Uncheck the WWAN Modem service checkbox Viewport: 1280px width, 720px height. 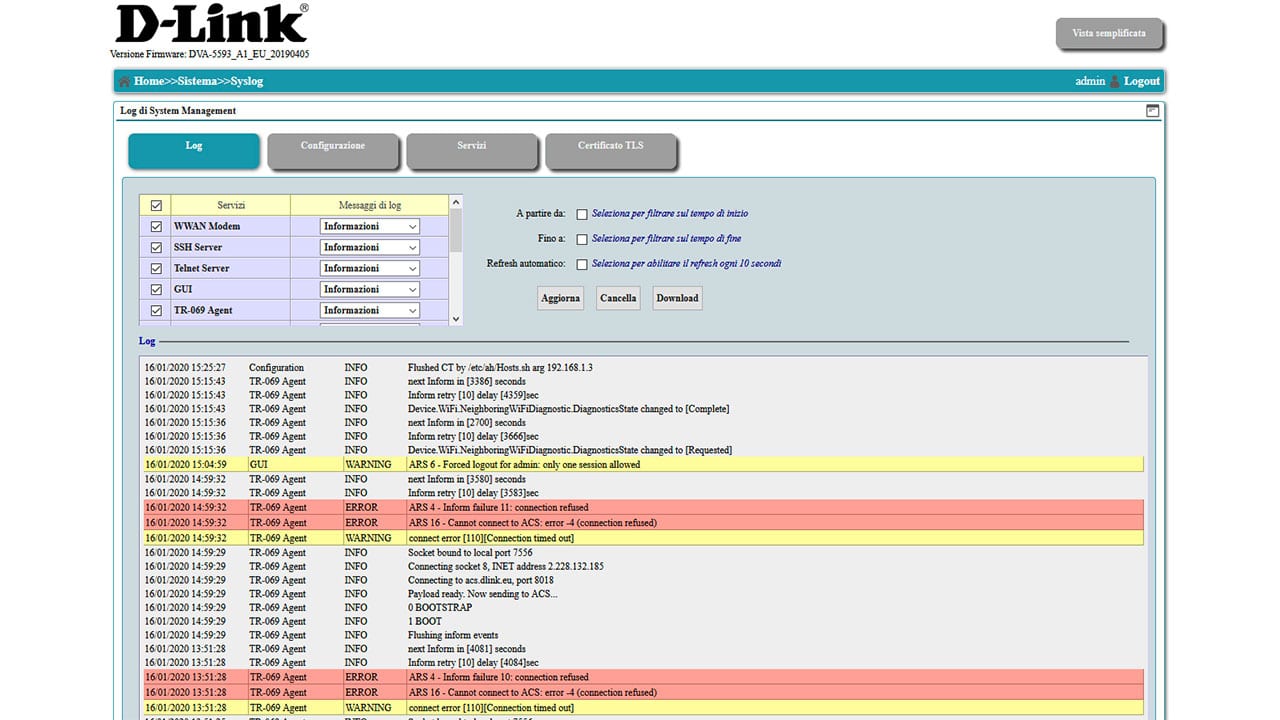(x=156, y=226)
